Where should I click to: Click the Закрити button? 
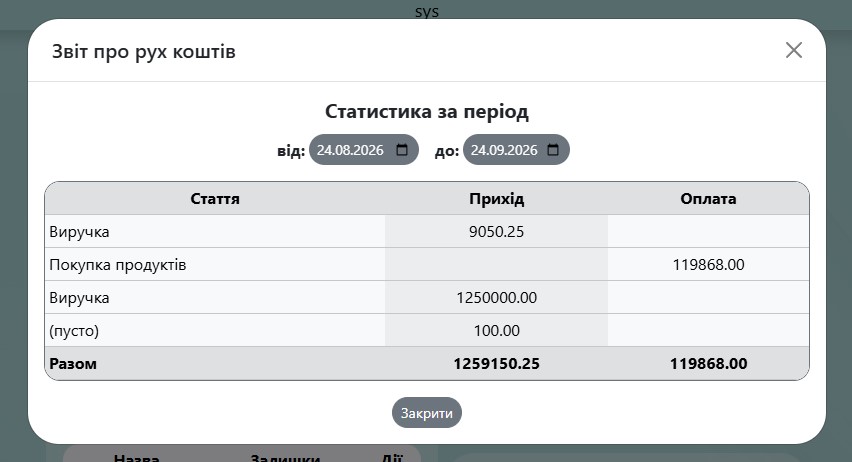point(427,413)
